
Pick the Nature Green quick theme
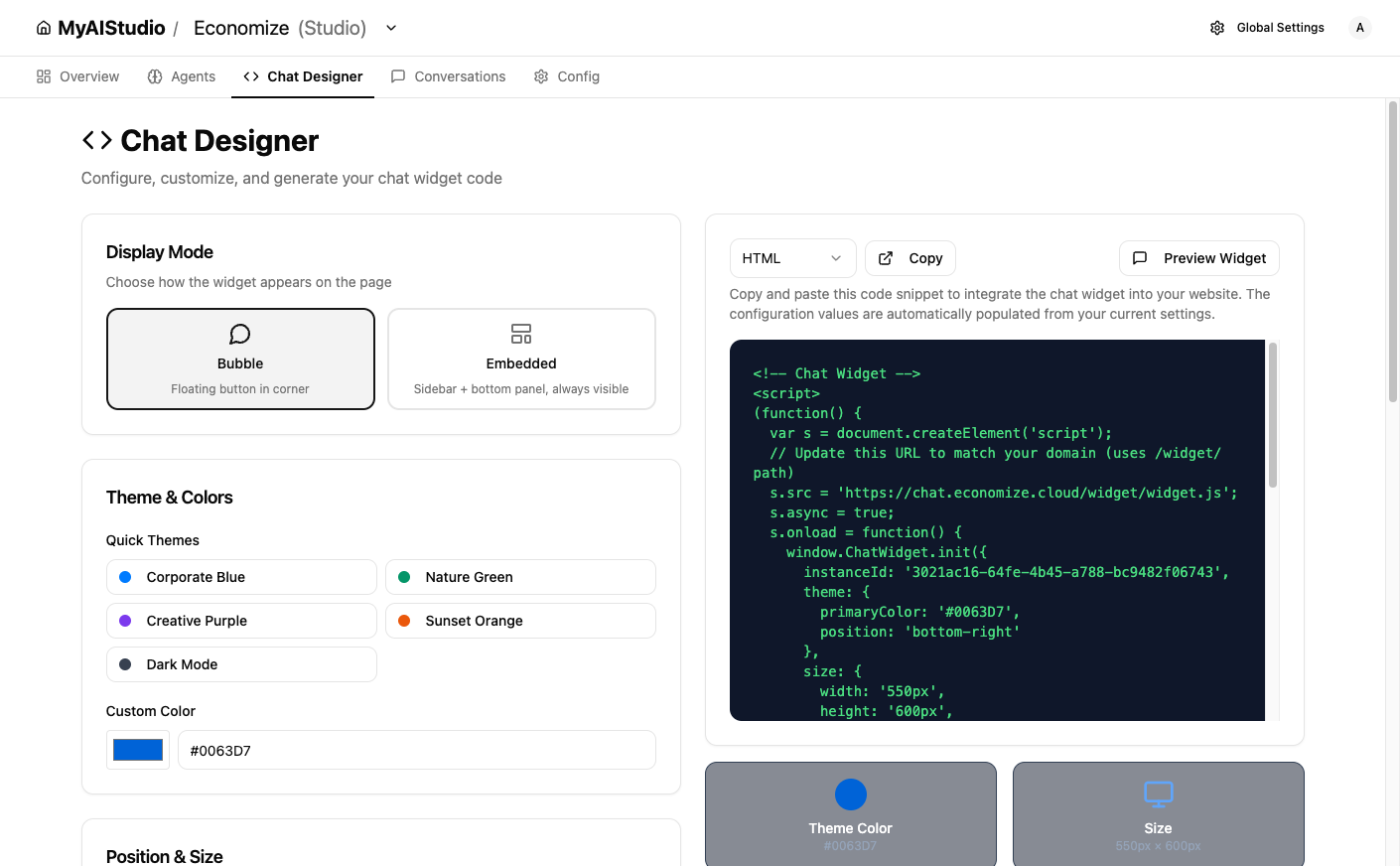pyautogui.click(x=520, y=577)
